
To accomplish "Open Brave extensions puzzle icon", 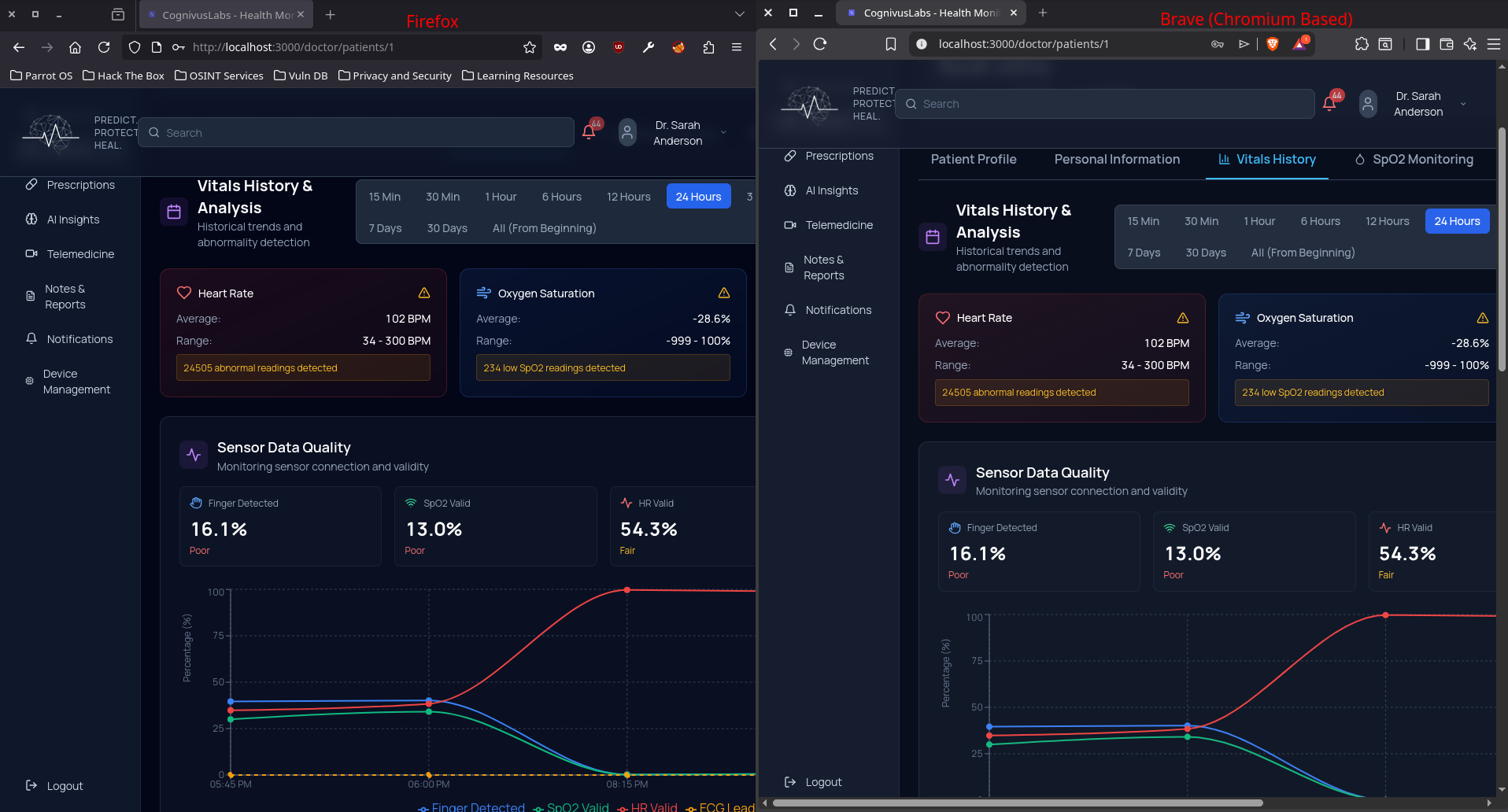I will 1361,44.
